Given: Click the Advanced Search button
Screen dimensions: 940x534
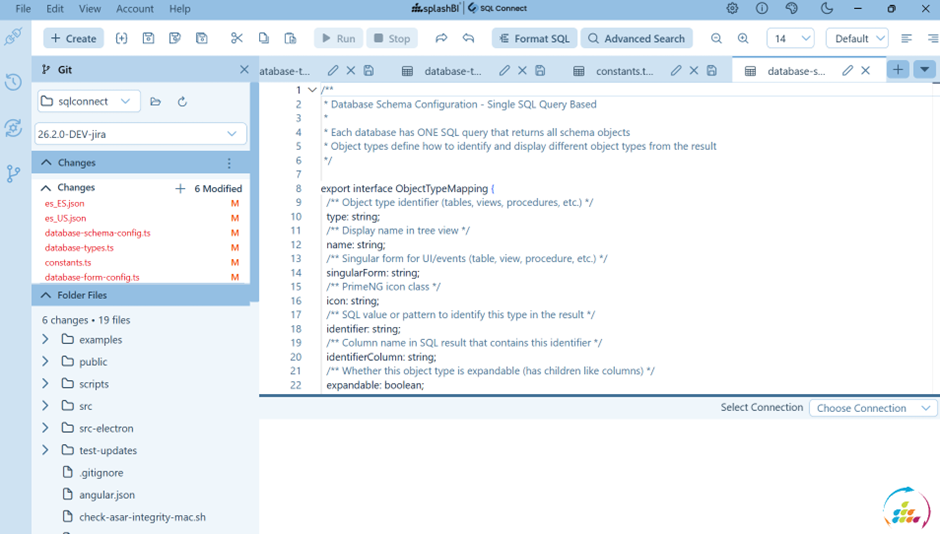Looking at the screenshot, I should 636,39.
